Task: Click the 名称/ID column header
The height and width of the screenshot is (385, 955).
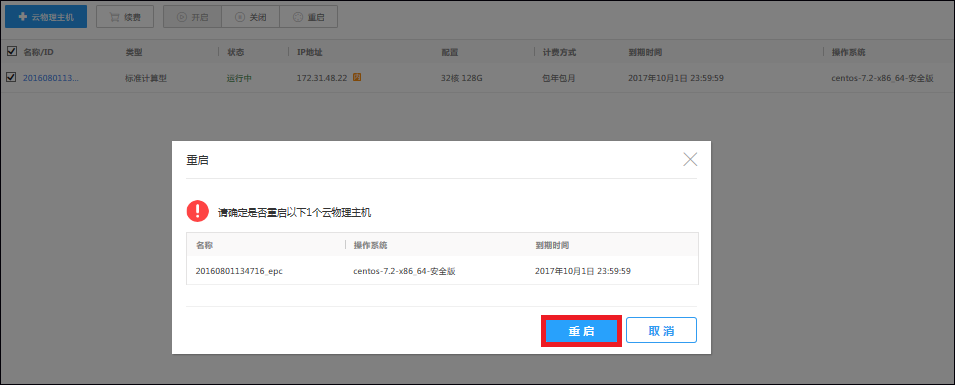Action: click(x=39, y=52)
